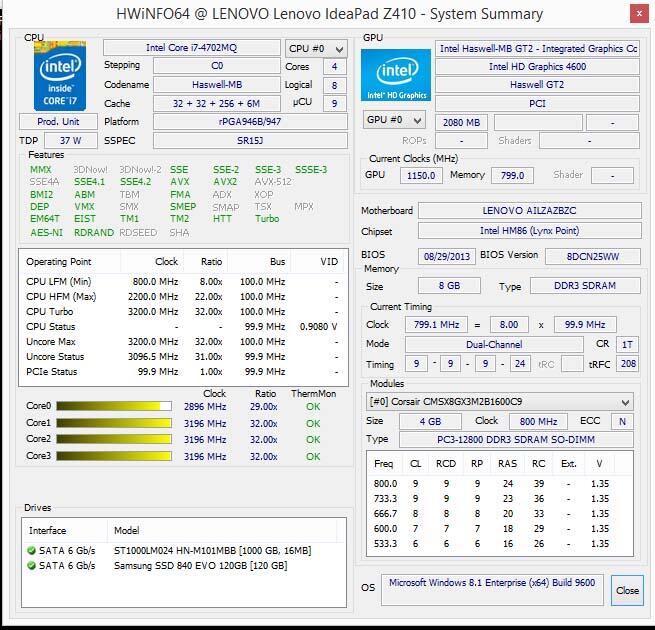
Task: Click the BIOS Version 8DCN25WW field
Action: click(593, 257)
